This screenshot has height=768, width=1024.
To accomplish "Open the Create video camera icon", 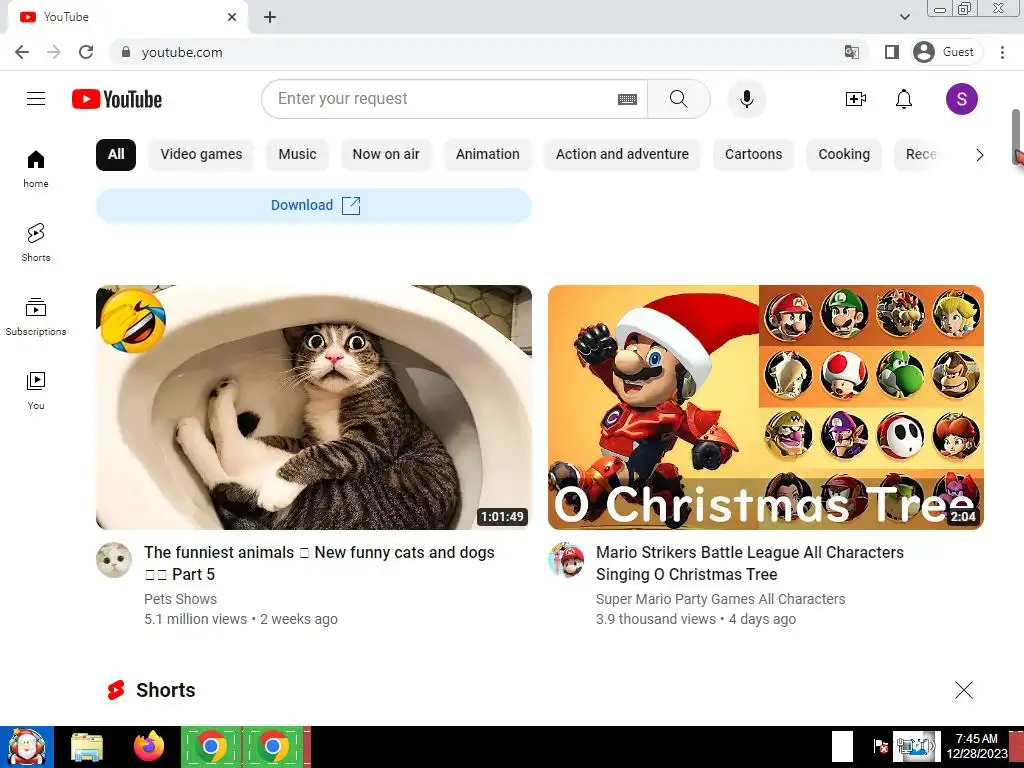I will click(856, 99).
